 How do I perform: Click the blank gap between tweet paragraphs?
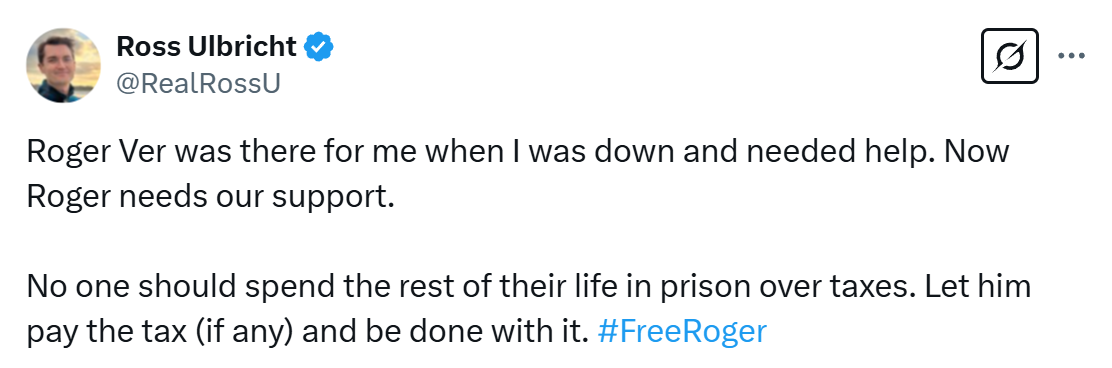coord(528,242)
